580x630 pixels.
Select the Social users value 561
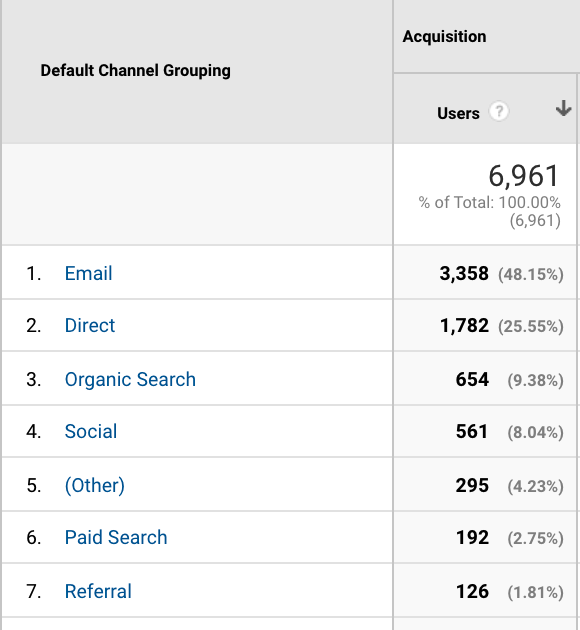(x=472, y=432)
